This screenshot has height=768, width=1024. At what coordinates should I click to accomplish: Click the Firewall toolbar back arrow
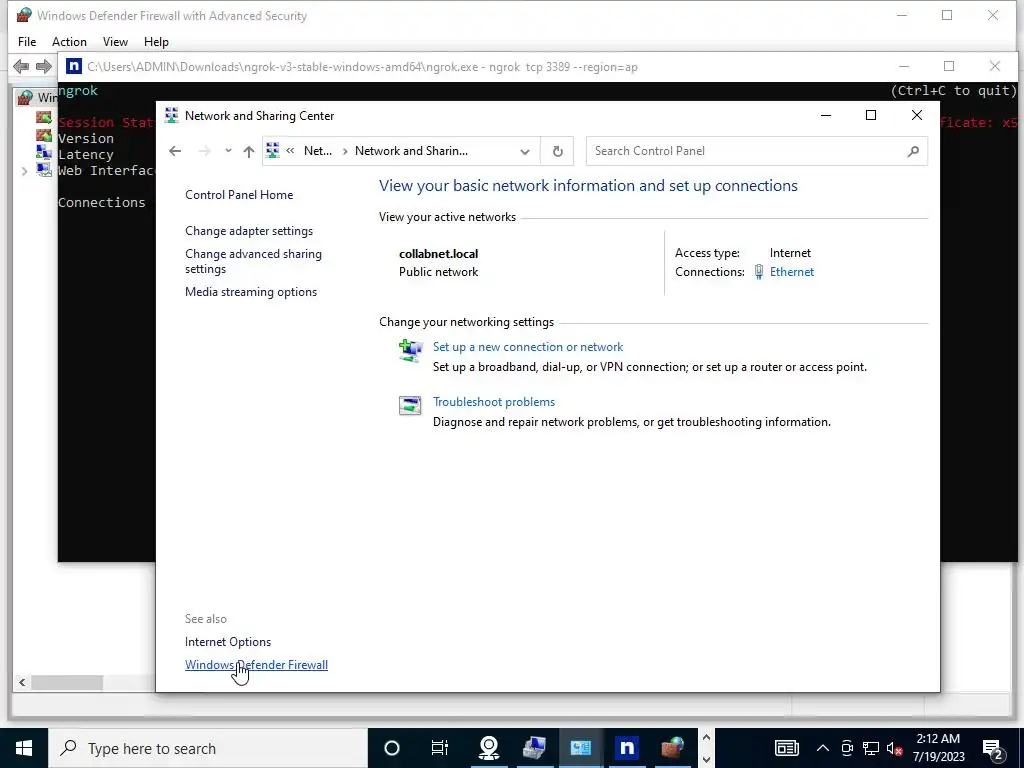[x=21, y=66]
